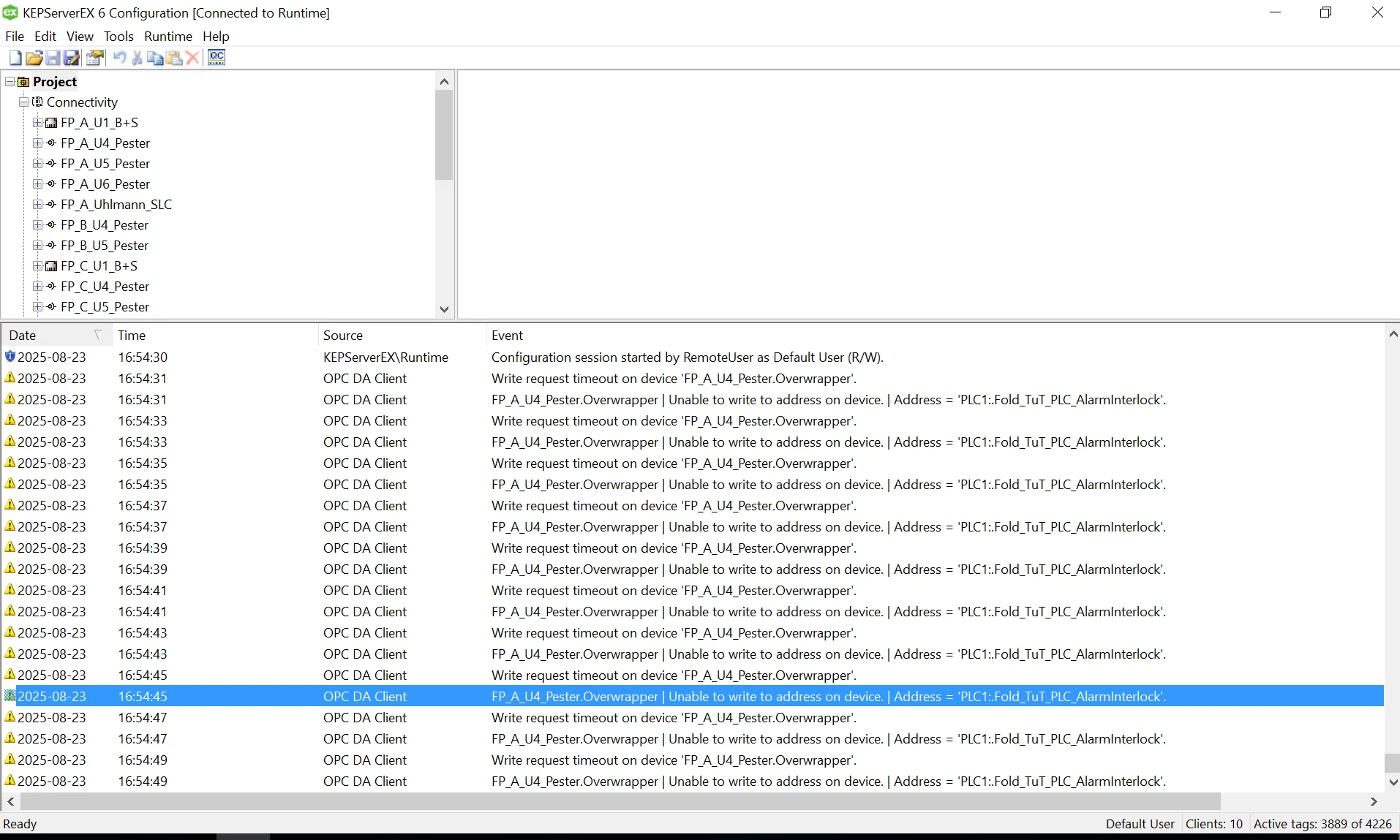
Task: Click 'Active tags: 3889 of 4226' status
Action: 1322,824
